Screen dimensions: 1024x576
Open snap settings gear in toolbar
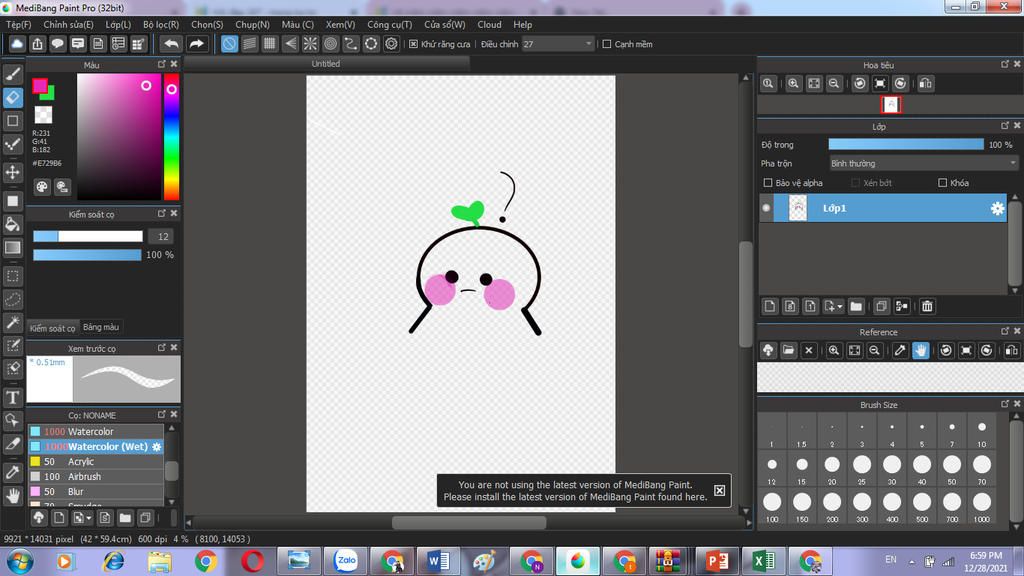pos(391,44)
